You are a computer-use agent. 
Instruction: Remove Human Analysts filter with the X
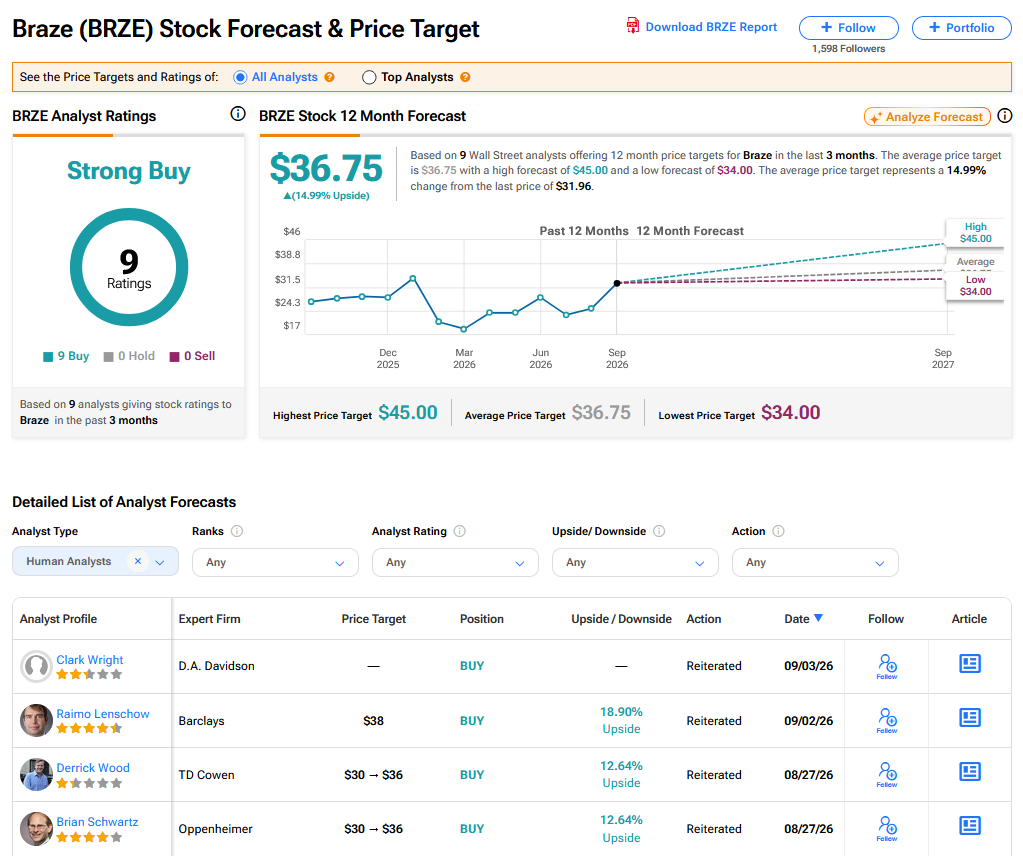click(138, 561)
